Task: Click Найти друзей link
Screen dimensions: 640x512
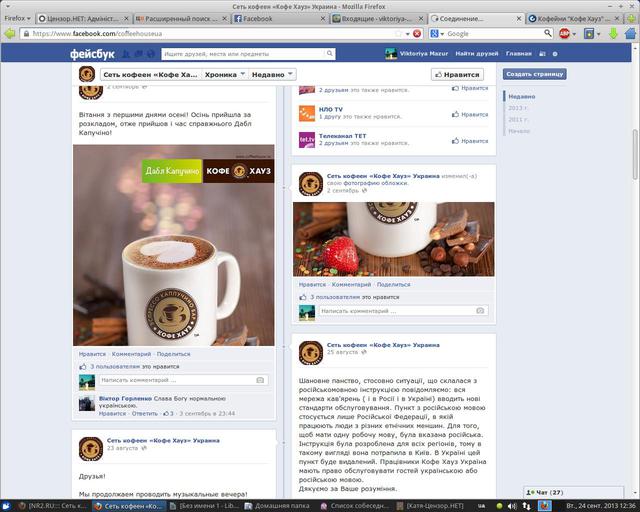Action: pos(477,53)
